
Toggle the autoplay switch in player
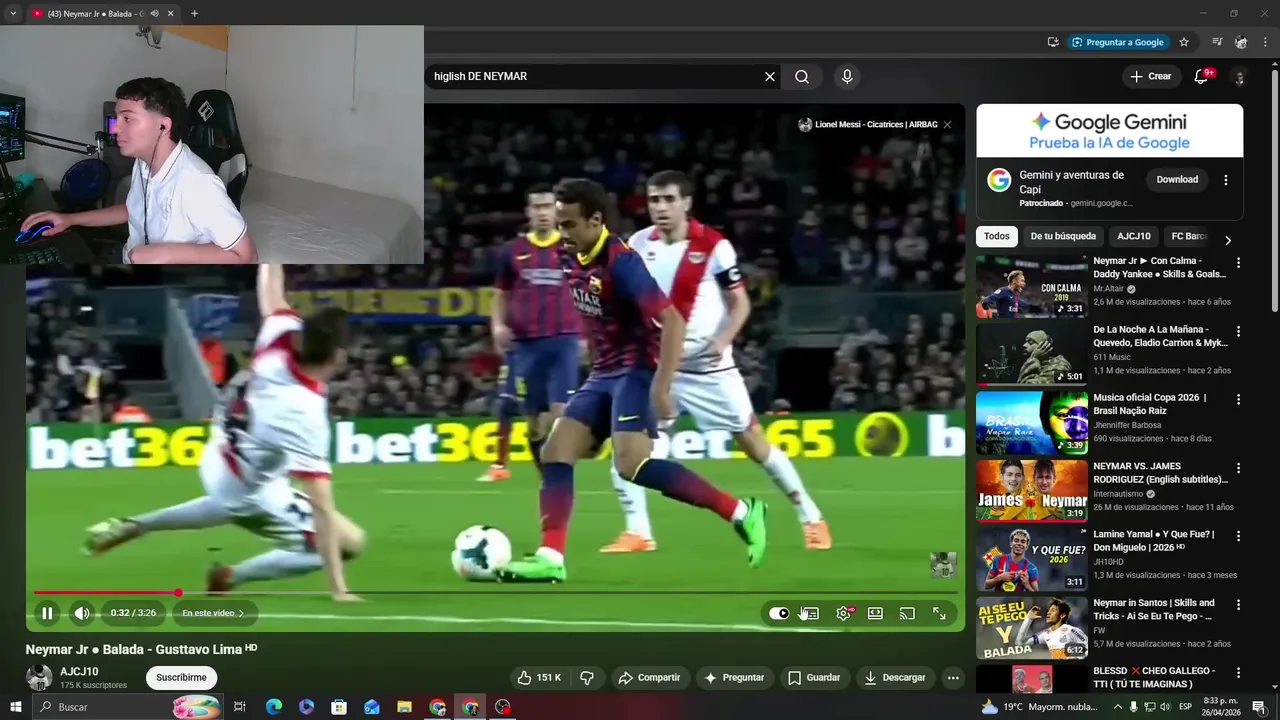[779, 614]
